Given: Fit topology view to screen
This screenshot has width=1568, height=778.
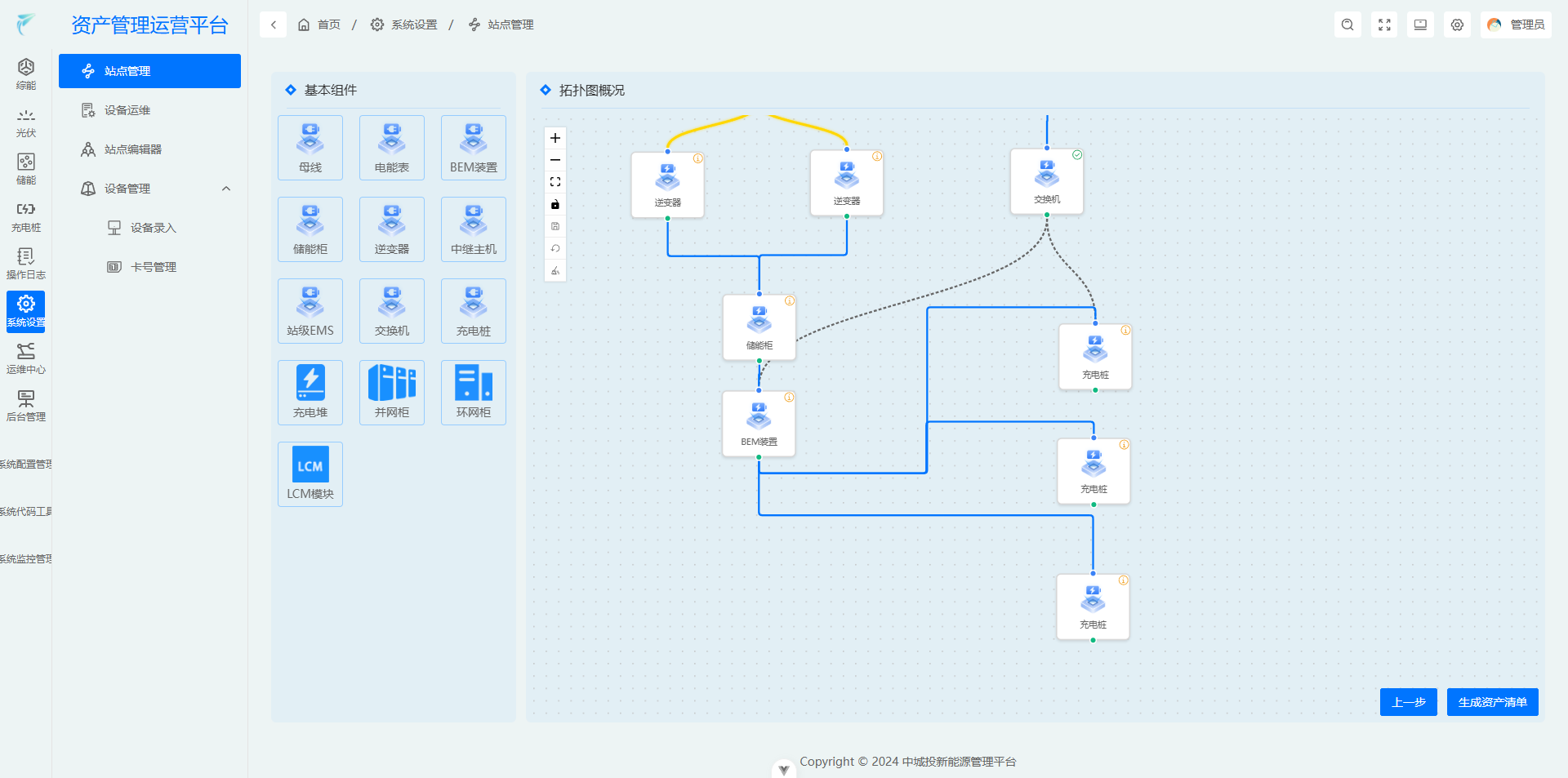Looking at the screenshot, I should (555, 182).
